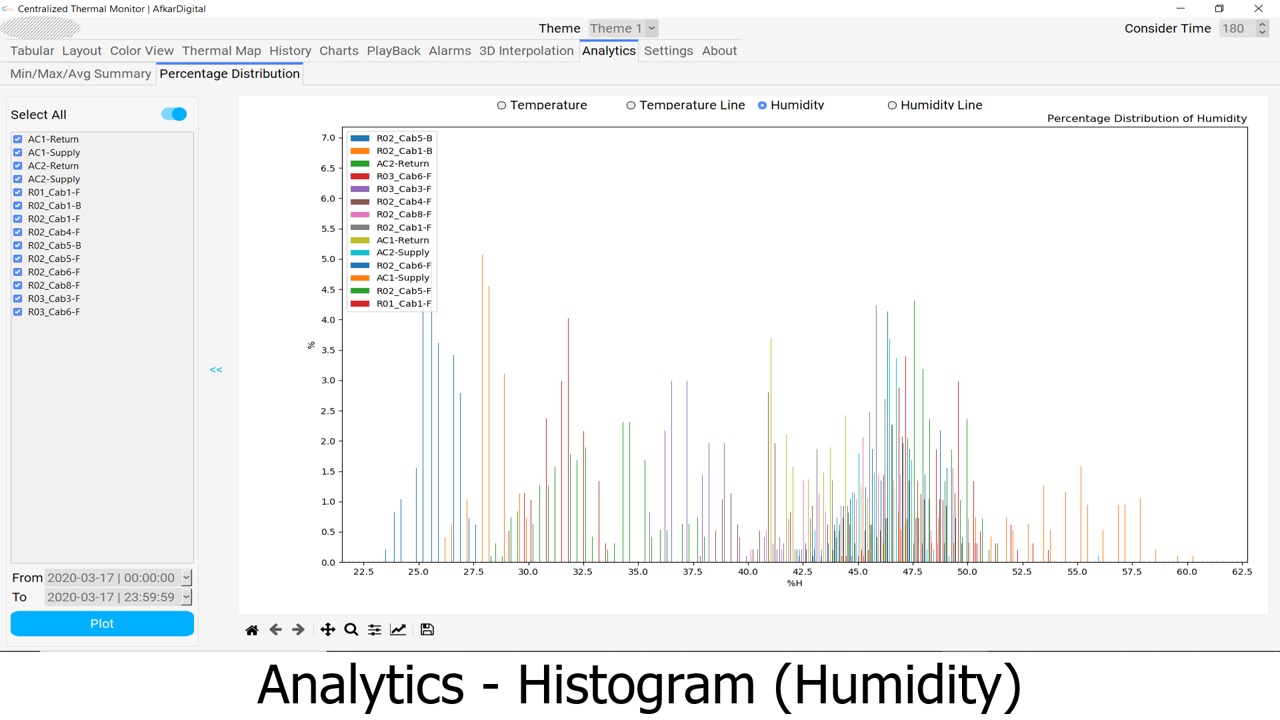The height and width of the screenshot is (720, 1280).
Task: Open the Min/Max/Avg Summary tab
Action: [x=80, y=74]
